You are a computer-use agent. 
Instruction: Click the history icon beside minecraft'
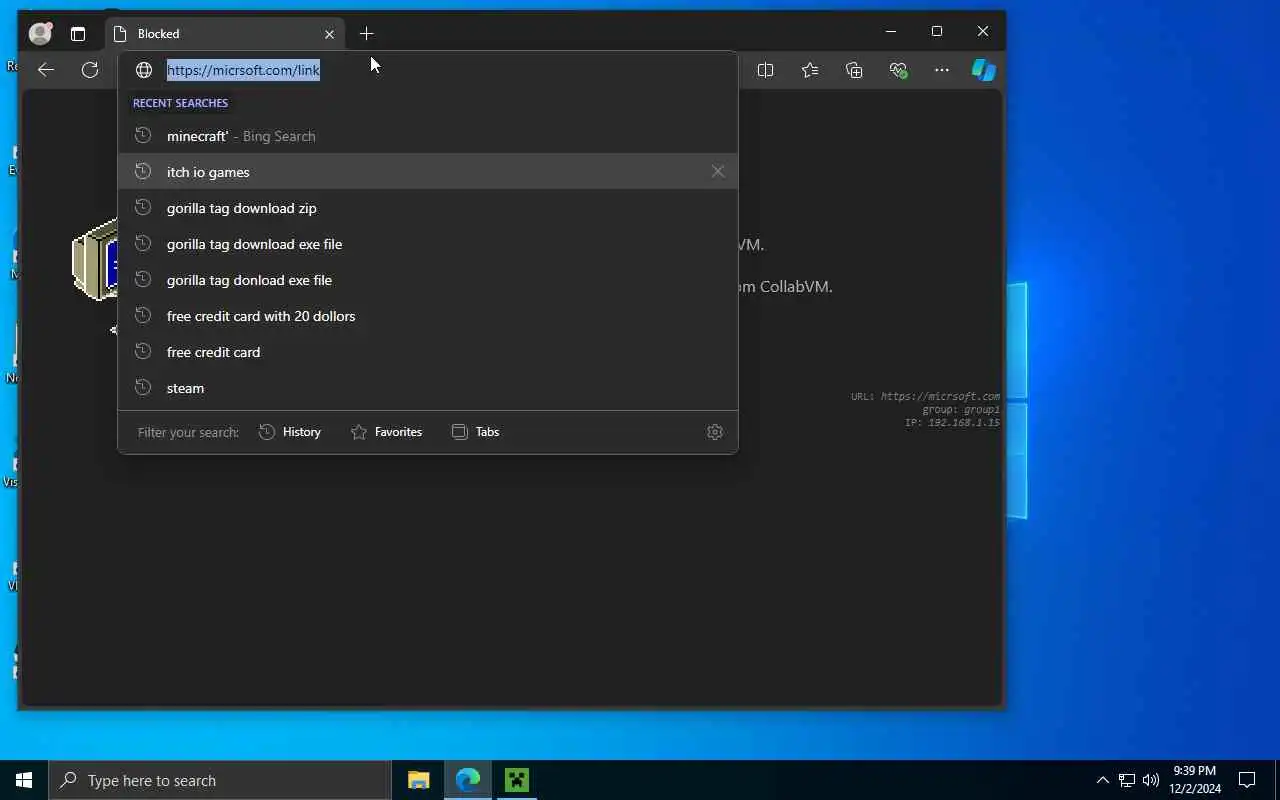coord(143,136)
